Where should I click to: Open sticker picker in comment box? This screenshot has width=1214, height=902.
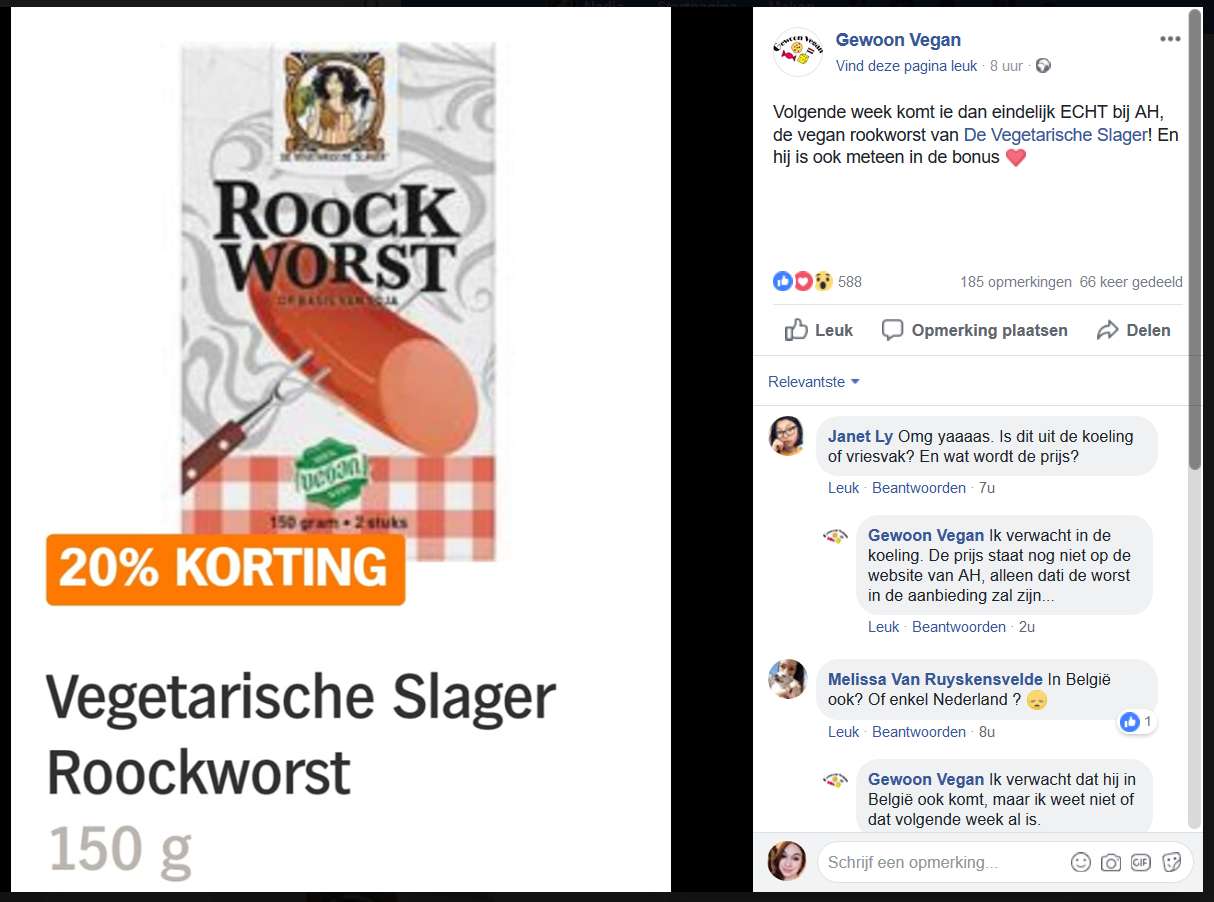coord(1172,862)
